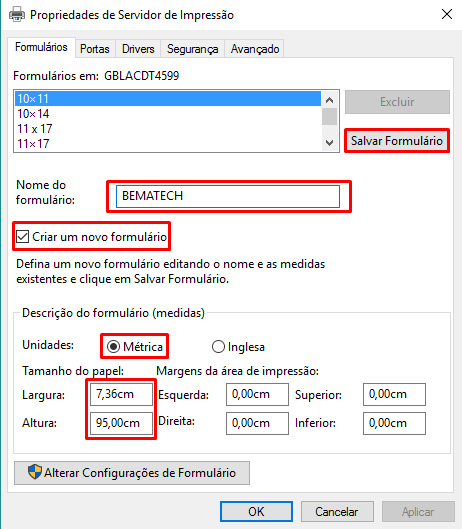Screen dimensions: 462x529
Task: Select the 10×14 form in list
Action: coord(168,114)
